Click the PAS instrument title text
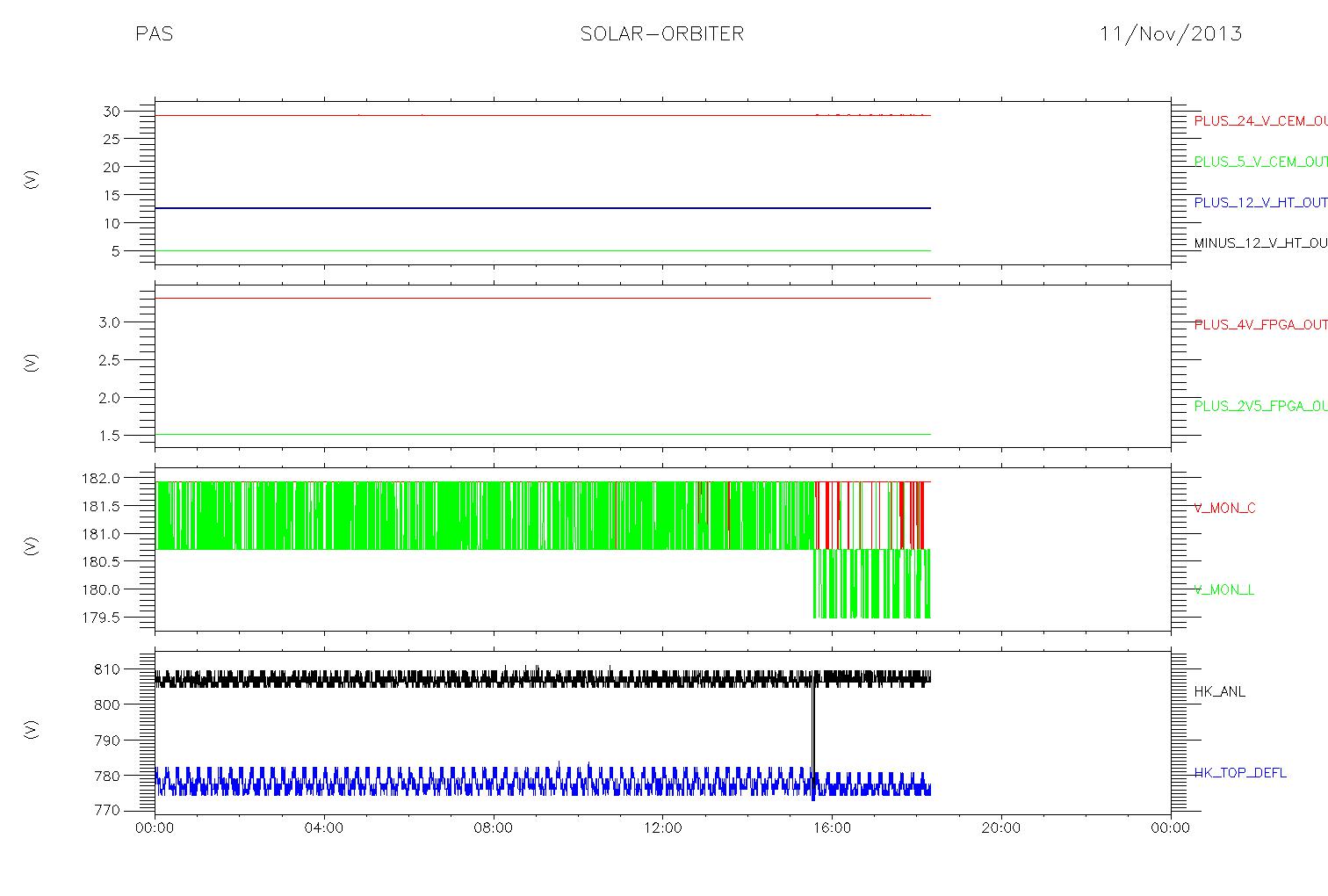This screenshot has height=896, width=1328. 154,34
